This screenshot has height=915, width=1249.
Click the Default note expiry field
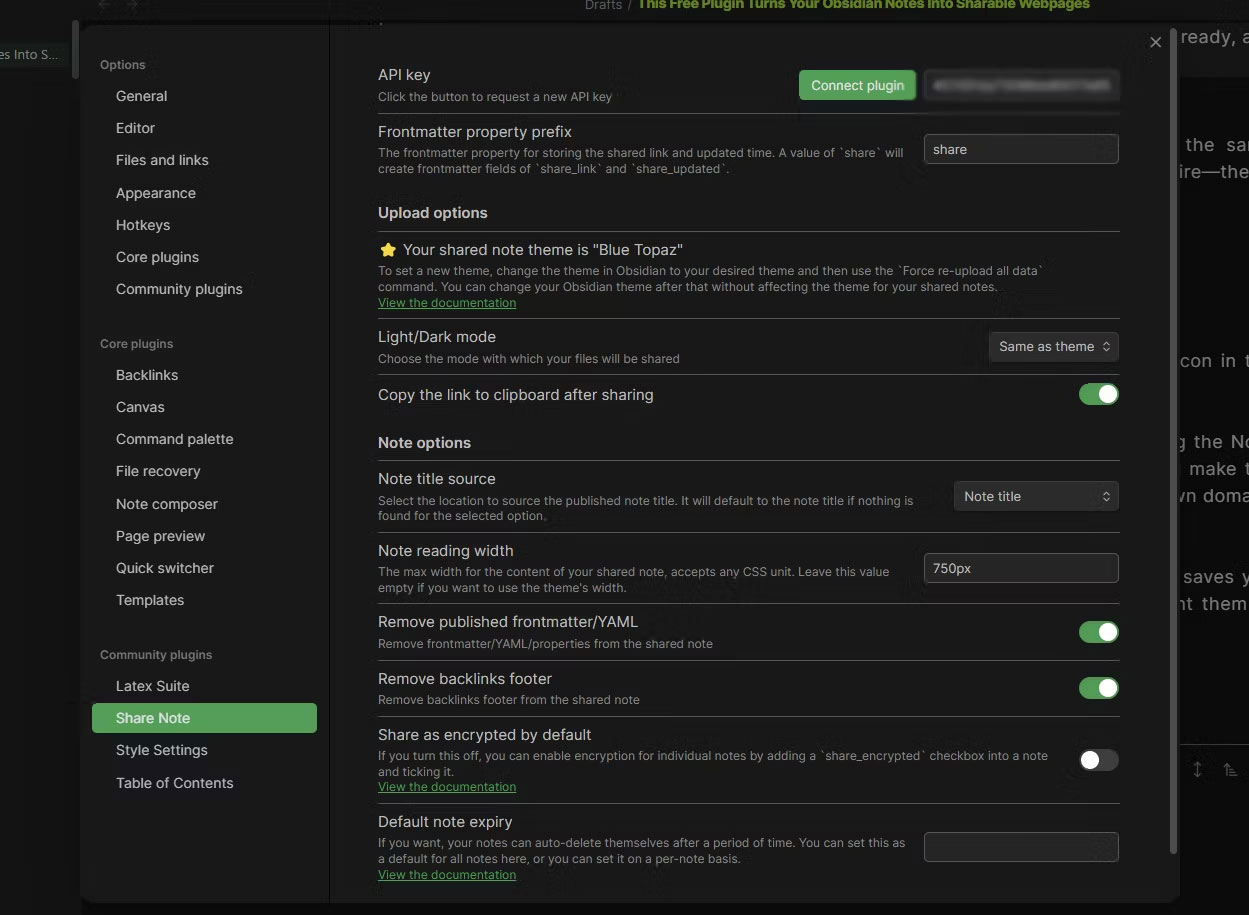click(x=1021, y=847)
